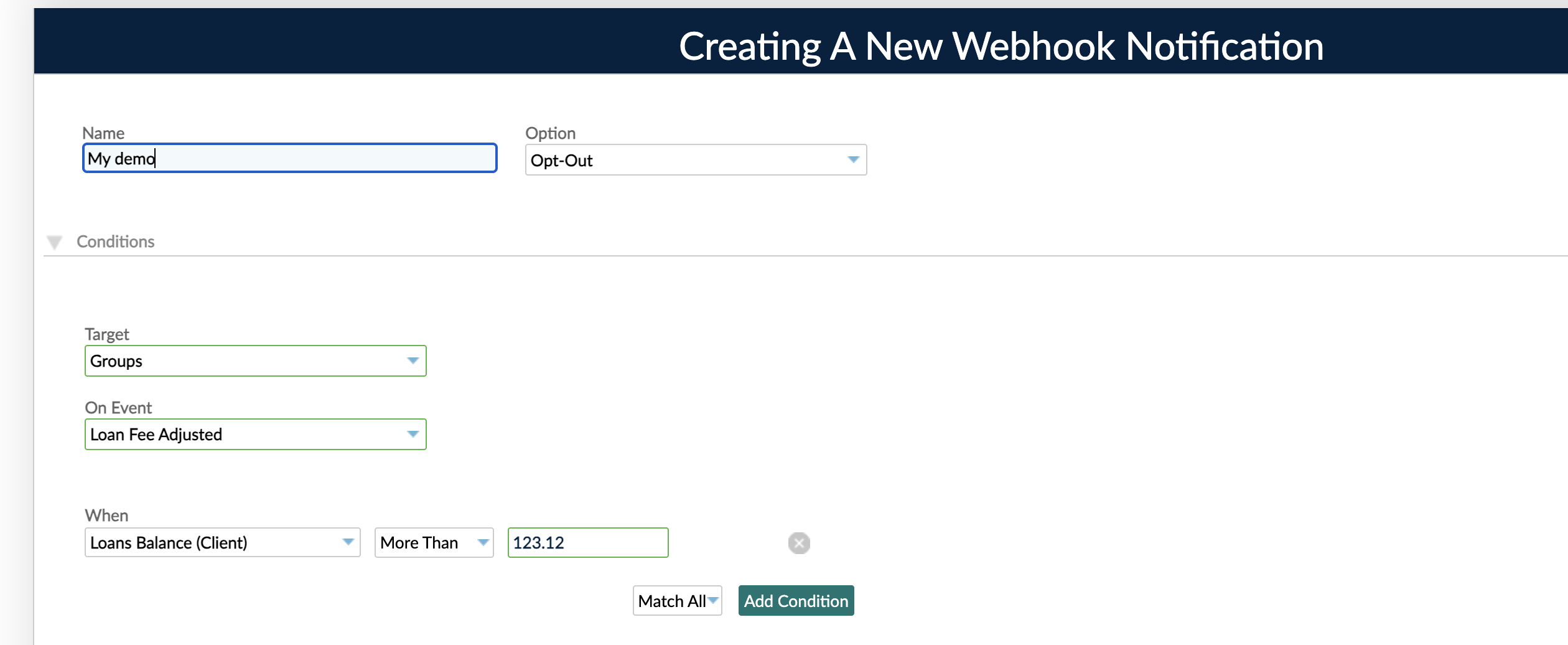Image resolution: width=1568 pixels, height=645 pixels.
Task: Click the Match All dropdown arrow
Action: [712, 600]
